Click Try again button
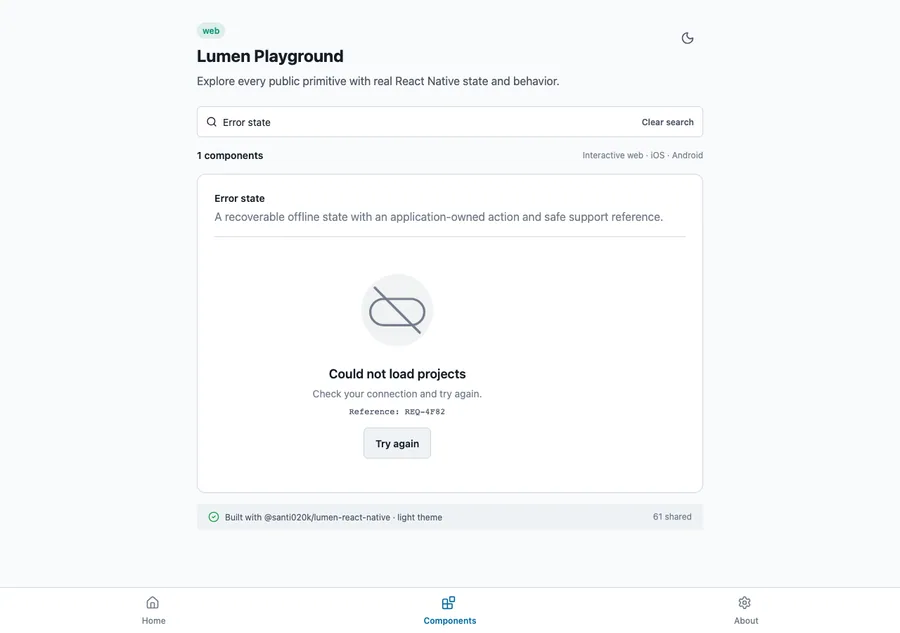This screenshot has height=633, width=900. pyautogui.click(x=397, y=443)
